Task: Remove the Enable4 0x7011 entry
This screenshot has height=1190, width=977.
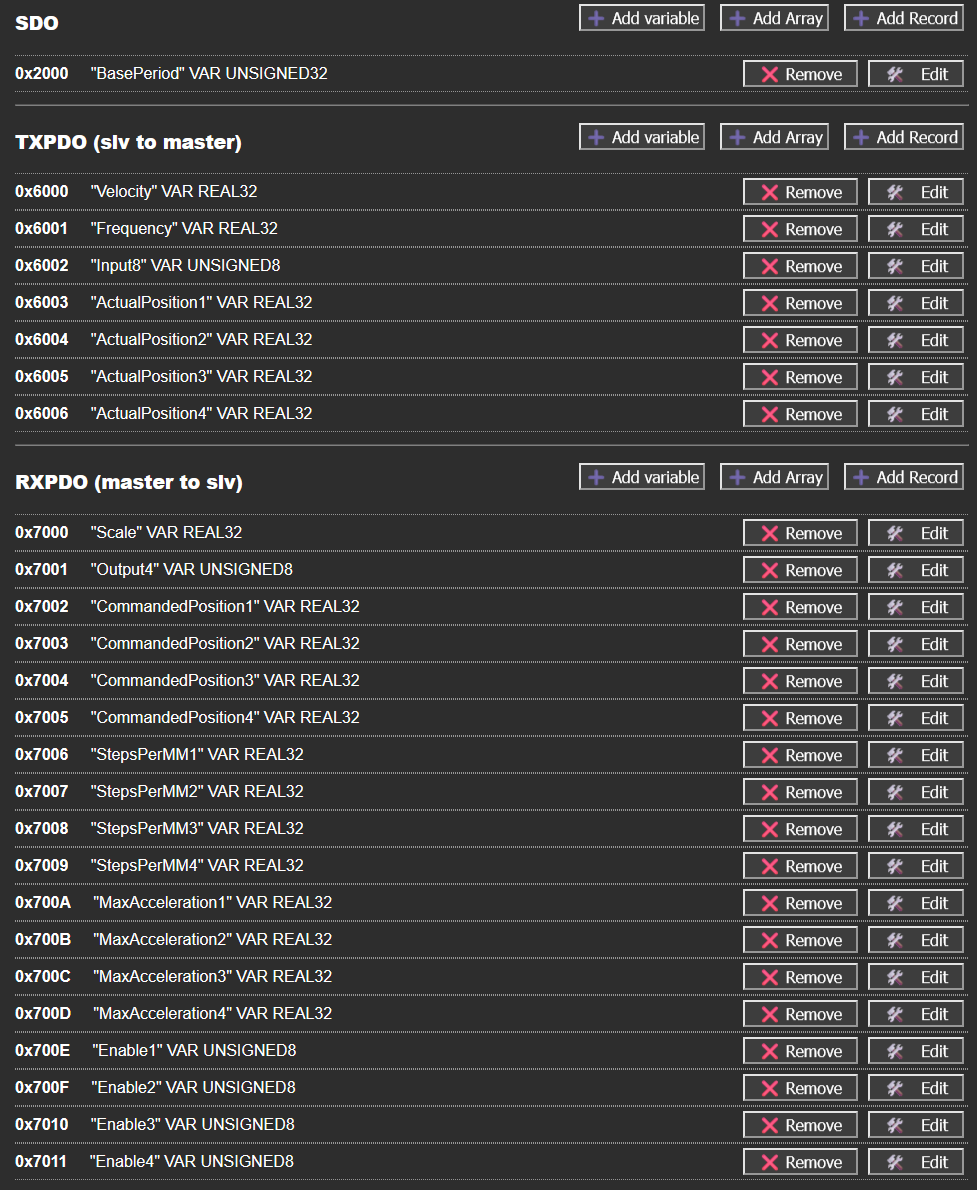Action: (800, 1163)
